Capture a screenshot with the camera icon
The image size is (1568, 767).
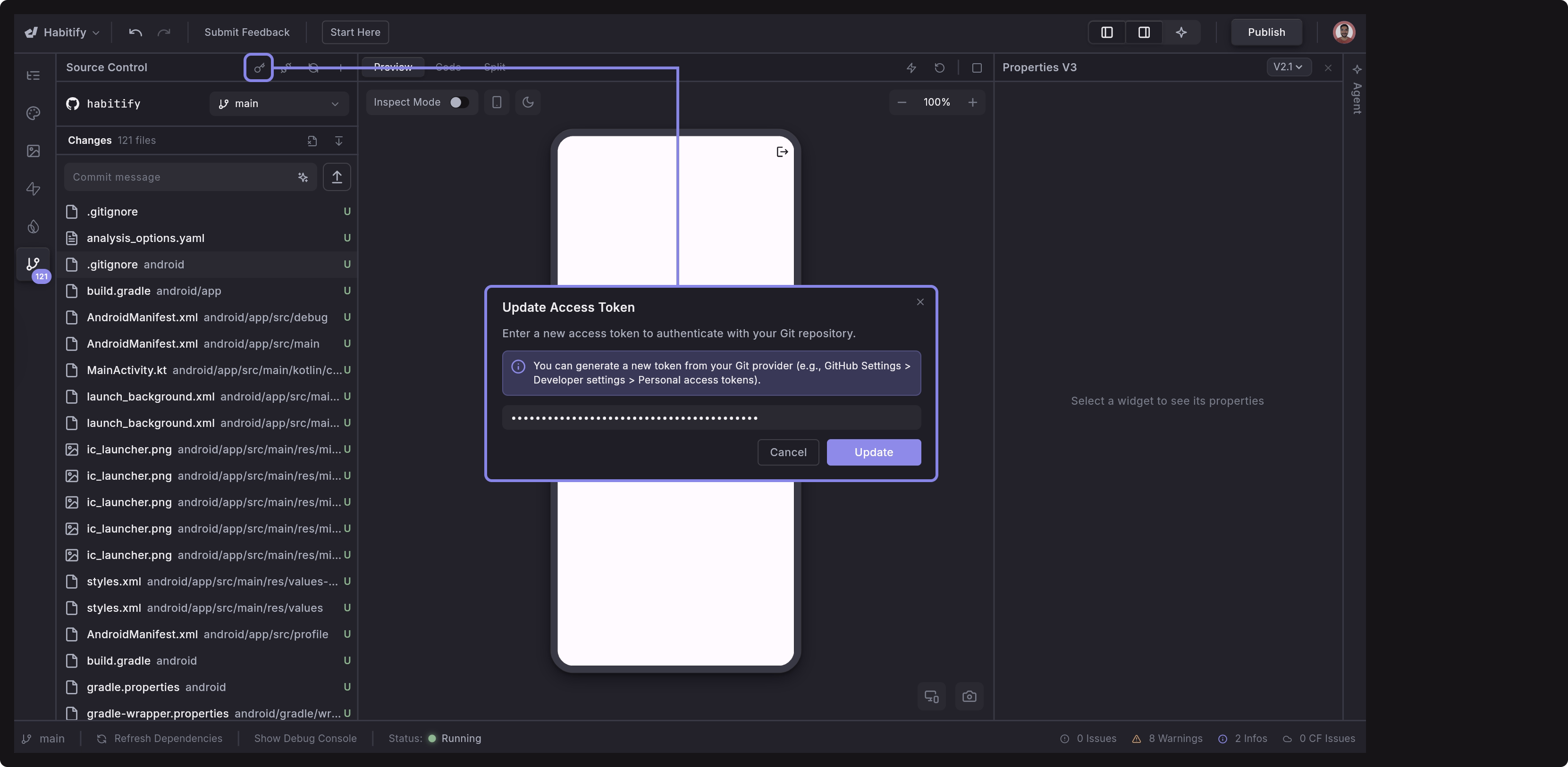[x=969, y=696]
